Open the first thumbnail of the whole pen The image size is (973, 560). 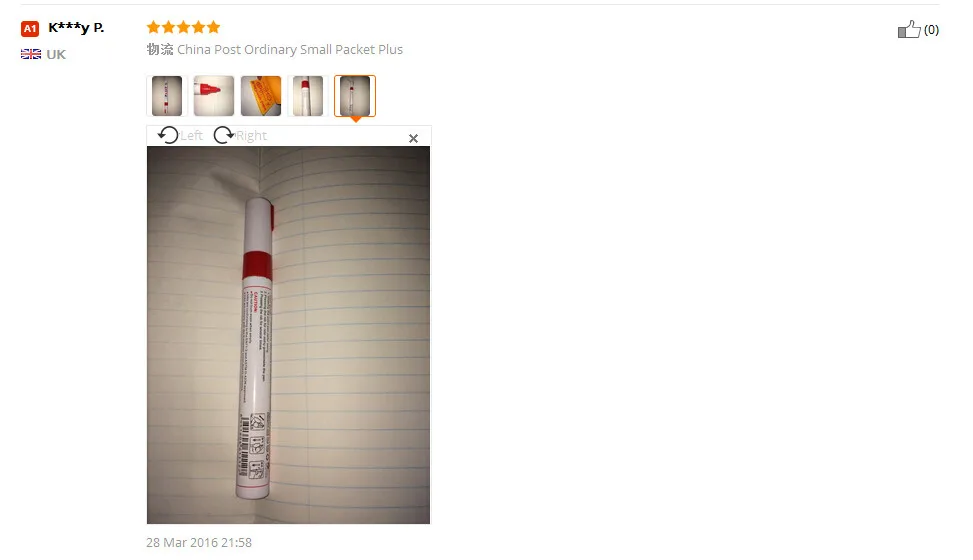click(x=167, y=96)
